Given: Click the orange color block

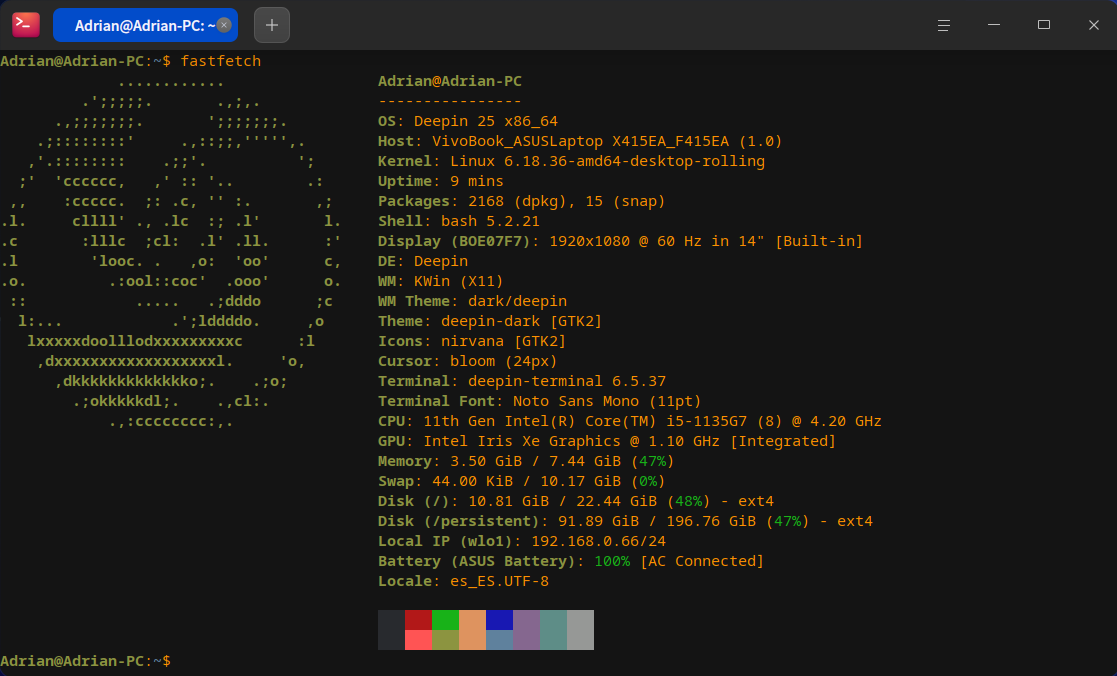Looking at the screenshot, I should 472,630.
